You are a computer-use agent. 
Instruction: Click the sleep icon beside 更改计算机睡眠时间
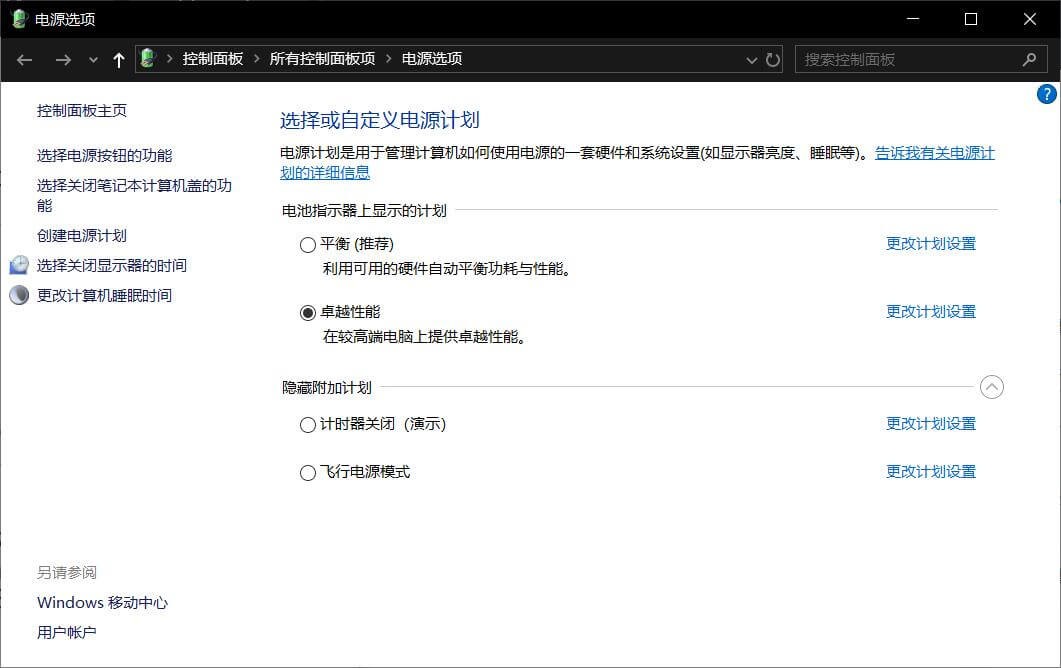[x=20, y=295]
